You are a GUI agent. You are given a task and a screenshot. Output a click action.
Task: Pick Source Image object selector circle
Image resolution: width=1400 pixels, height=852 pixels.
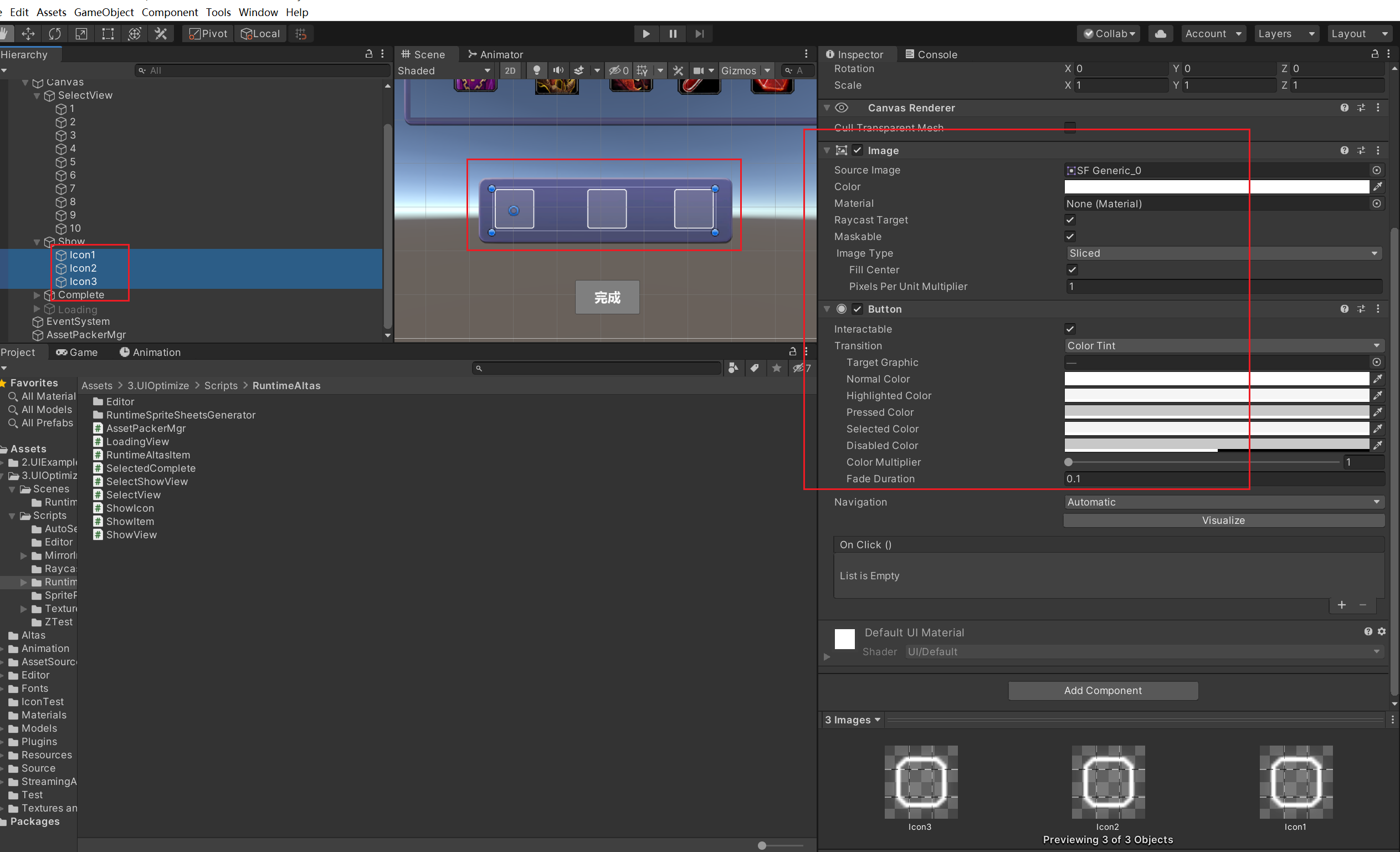coord(1377,170)
